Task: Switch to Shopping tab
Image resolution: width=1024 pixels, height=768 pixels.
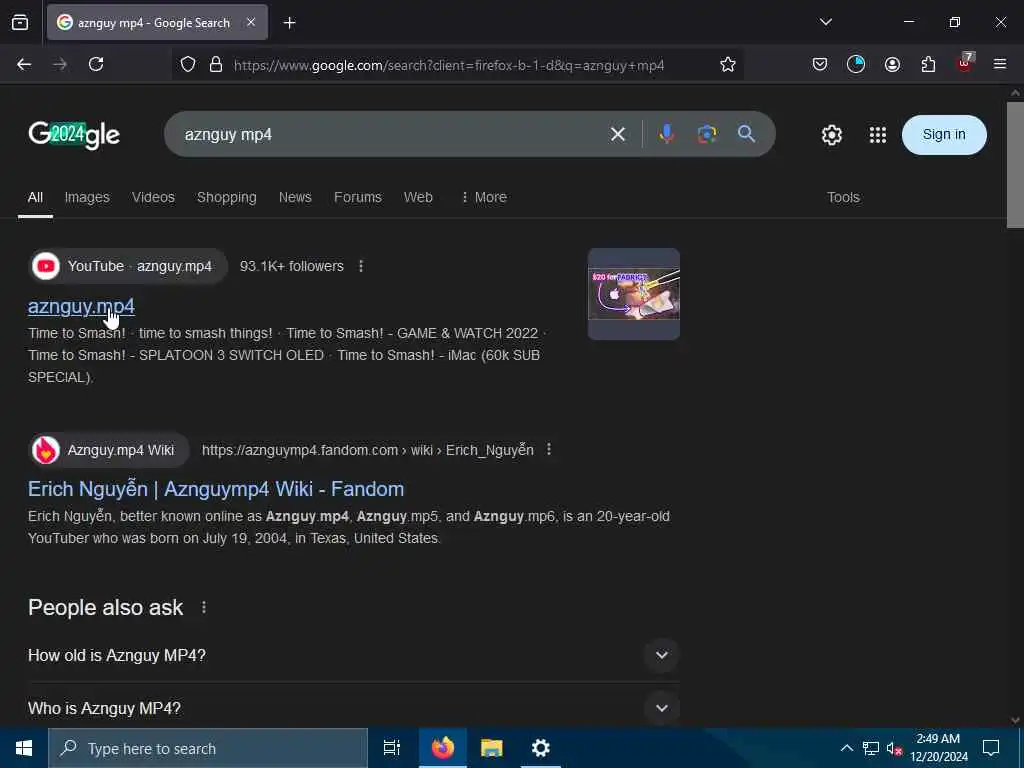Action: point(227,197)
